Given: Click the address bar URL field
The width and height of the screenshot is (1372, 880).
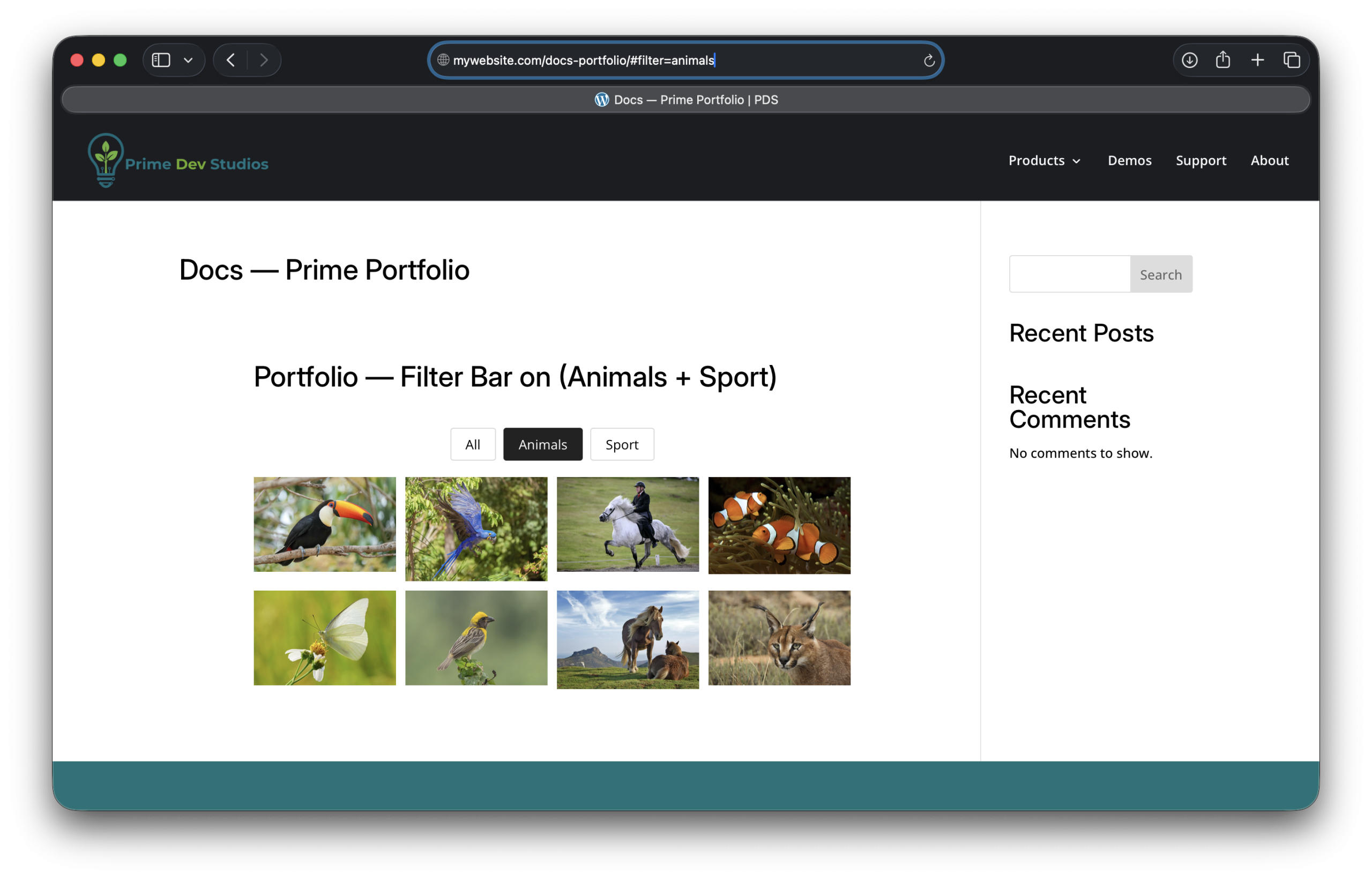Looking at the screenshot, I should pyautogui.click(x=685, y=60).
